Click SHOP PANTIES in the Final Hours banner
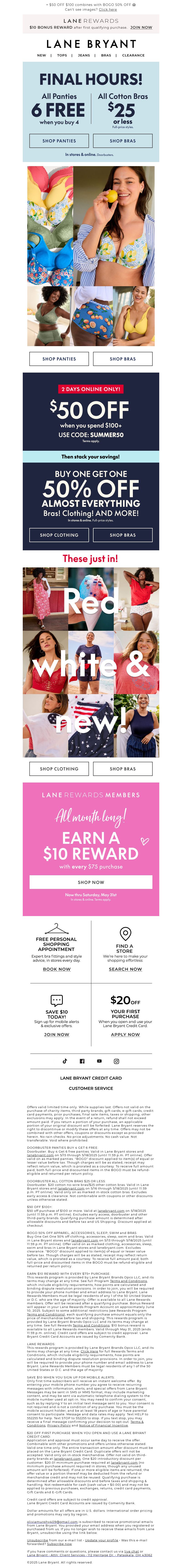The height and width of the screenshot is (1568, 182). (59, 141)
